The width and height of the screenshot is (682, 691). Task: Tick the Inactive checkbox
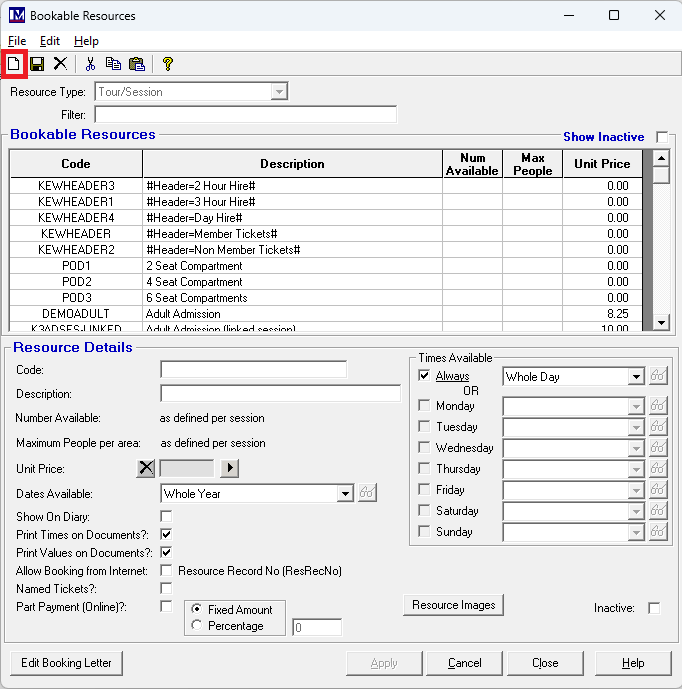pos(654,608)
